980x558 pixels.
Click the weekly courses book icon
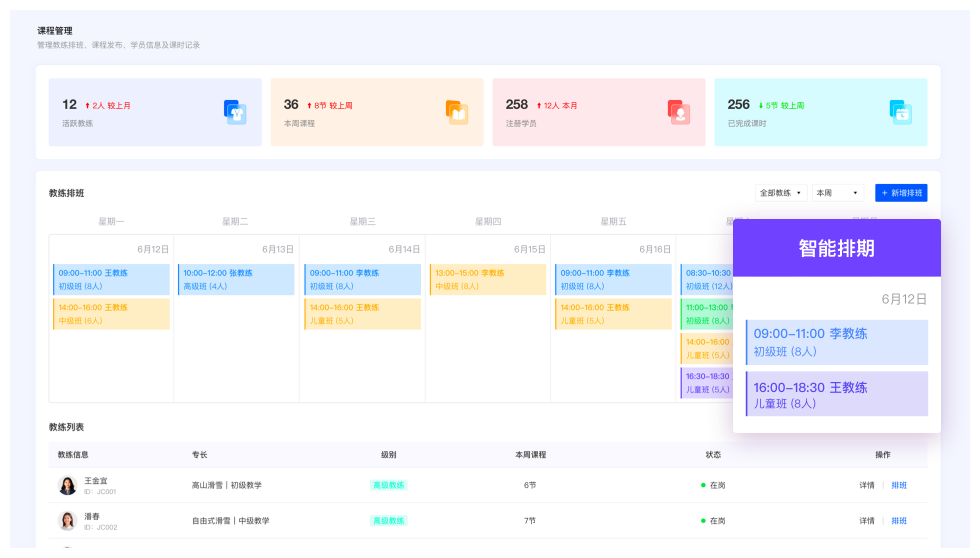point(457,112)
